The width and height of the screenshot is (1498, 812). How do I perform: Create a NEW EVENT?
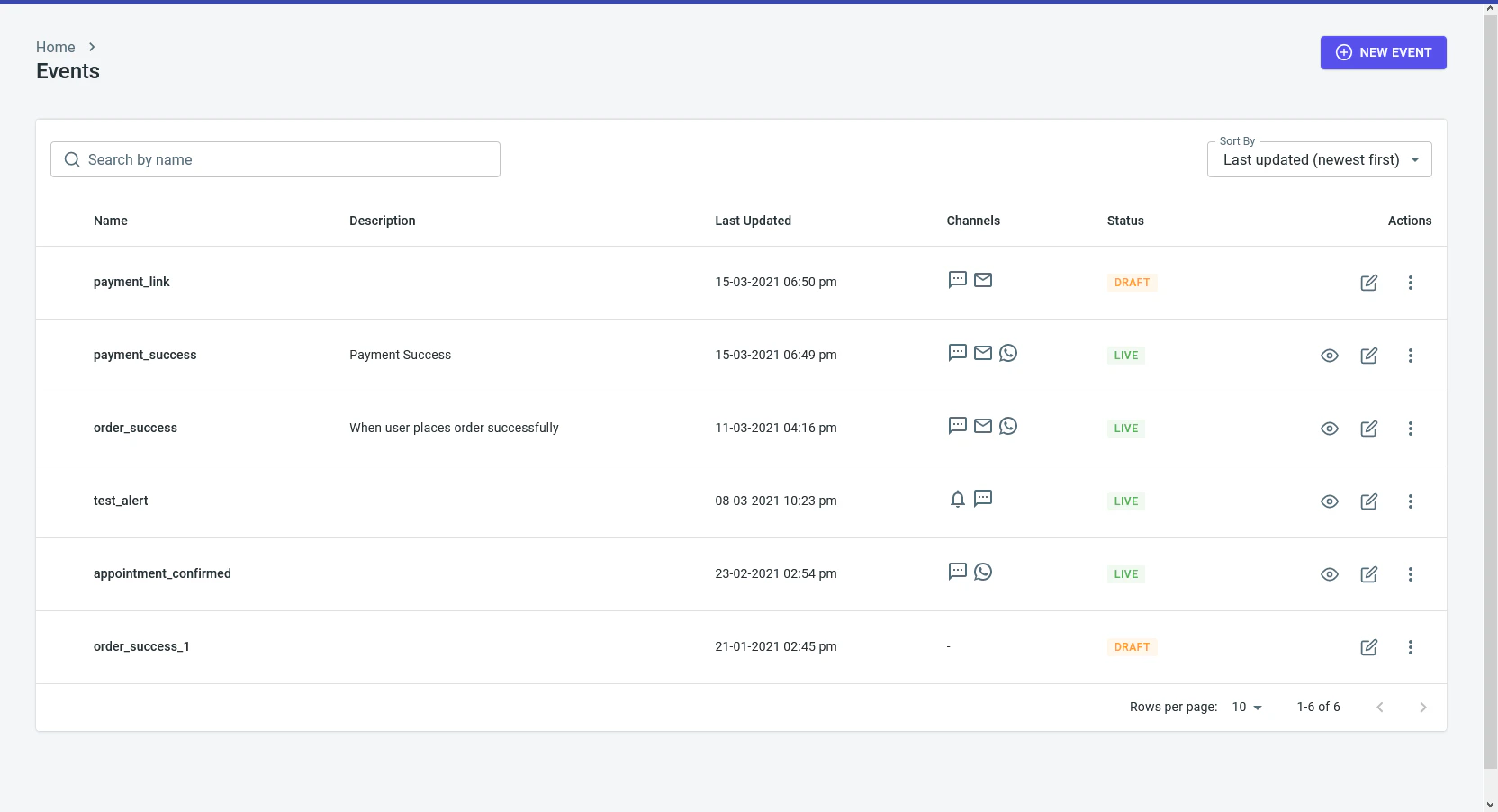[x=1384, y=52]
